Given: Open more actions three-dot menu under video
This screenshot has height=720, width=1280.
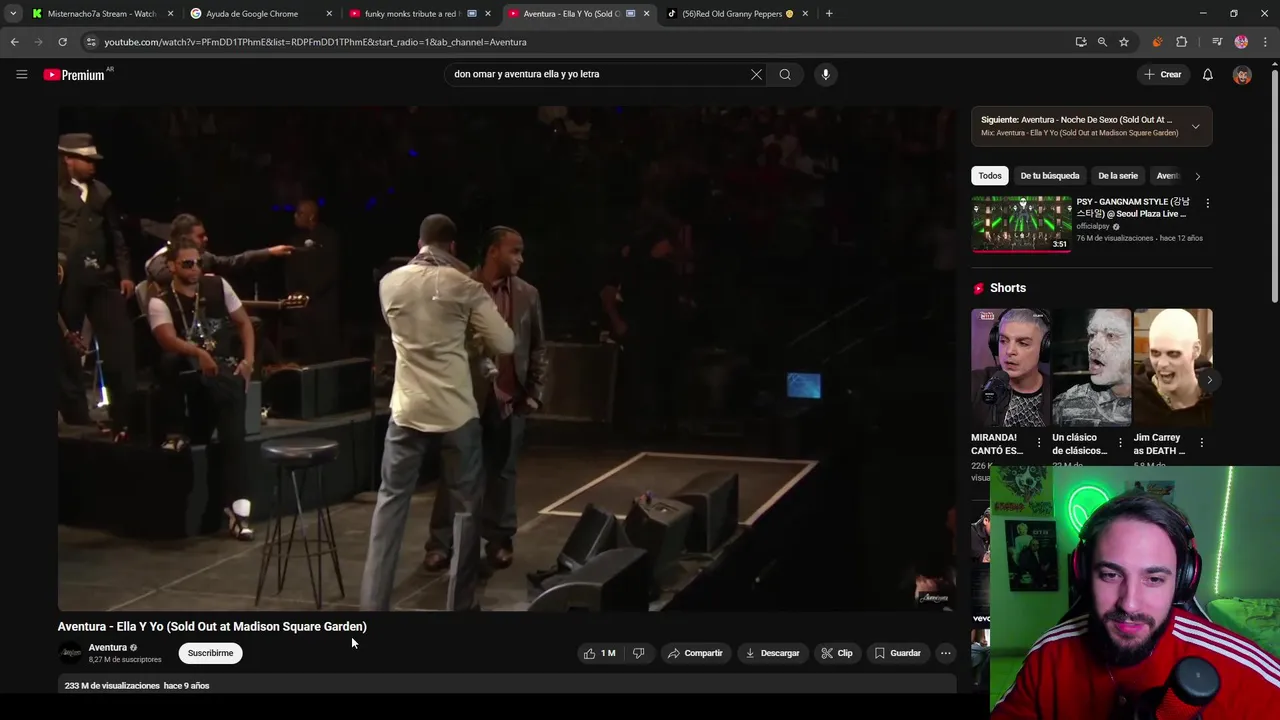Looking at the screenshot, I should click(x=945, y=653).
